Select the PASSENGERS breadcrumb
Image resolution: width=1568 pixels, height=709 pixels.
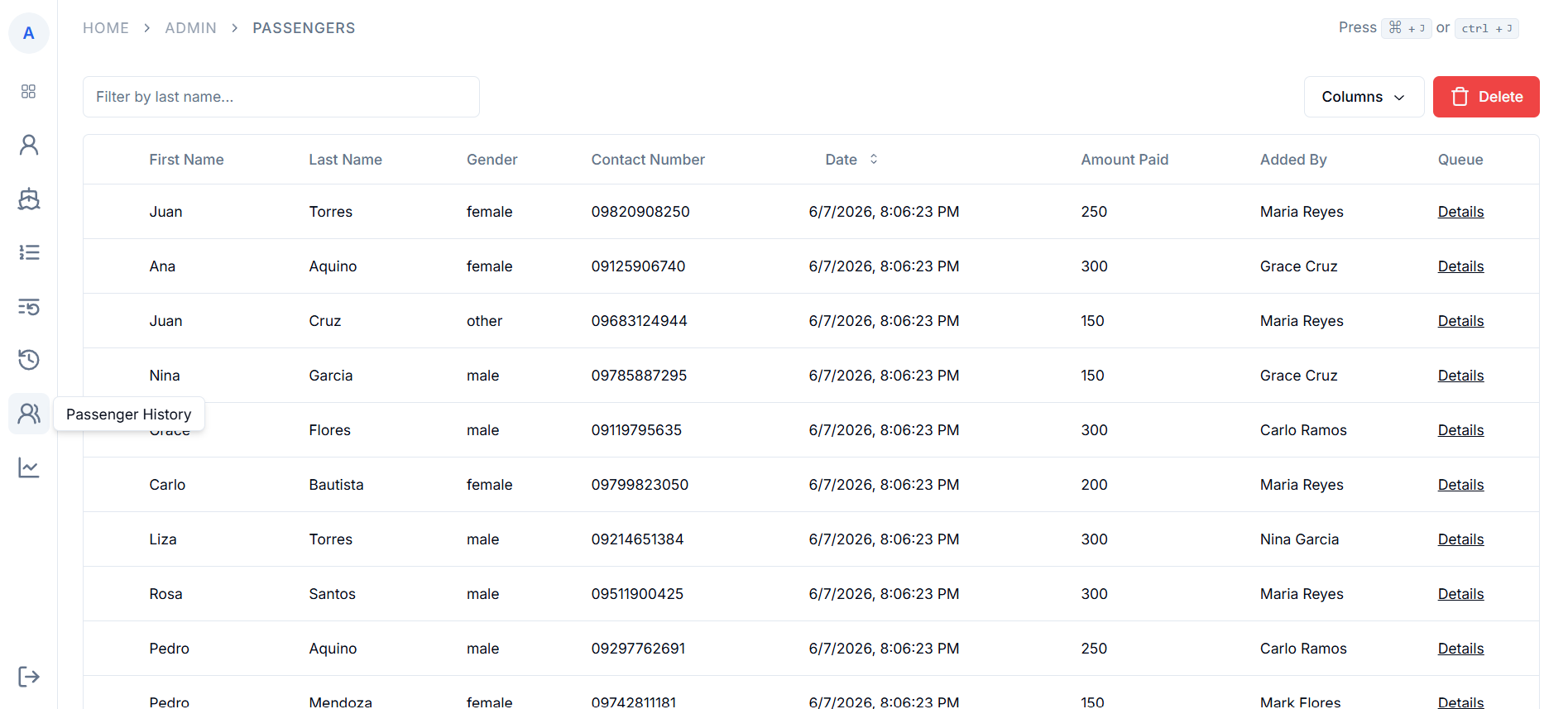[304, 28]
